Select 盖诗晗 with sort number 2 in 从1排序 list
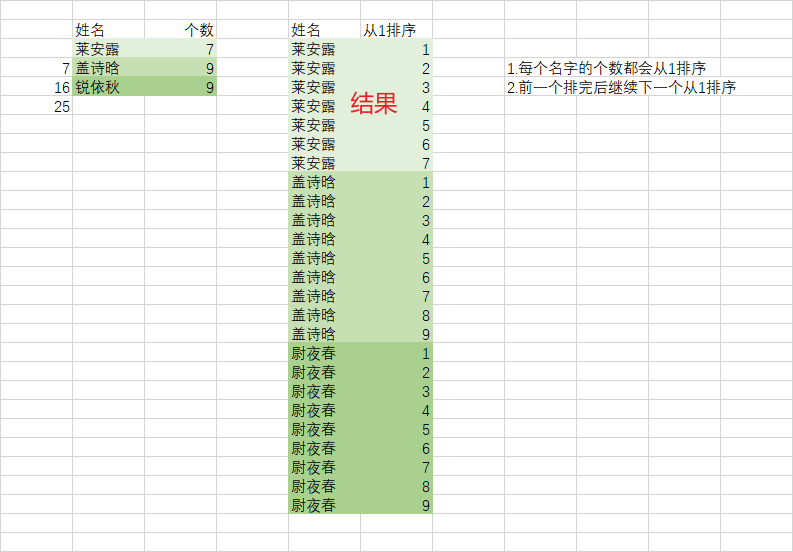 (324, 201)
